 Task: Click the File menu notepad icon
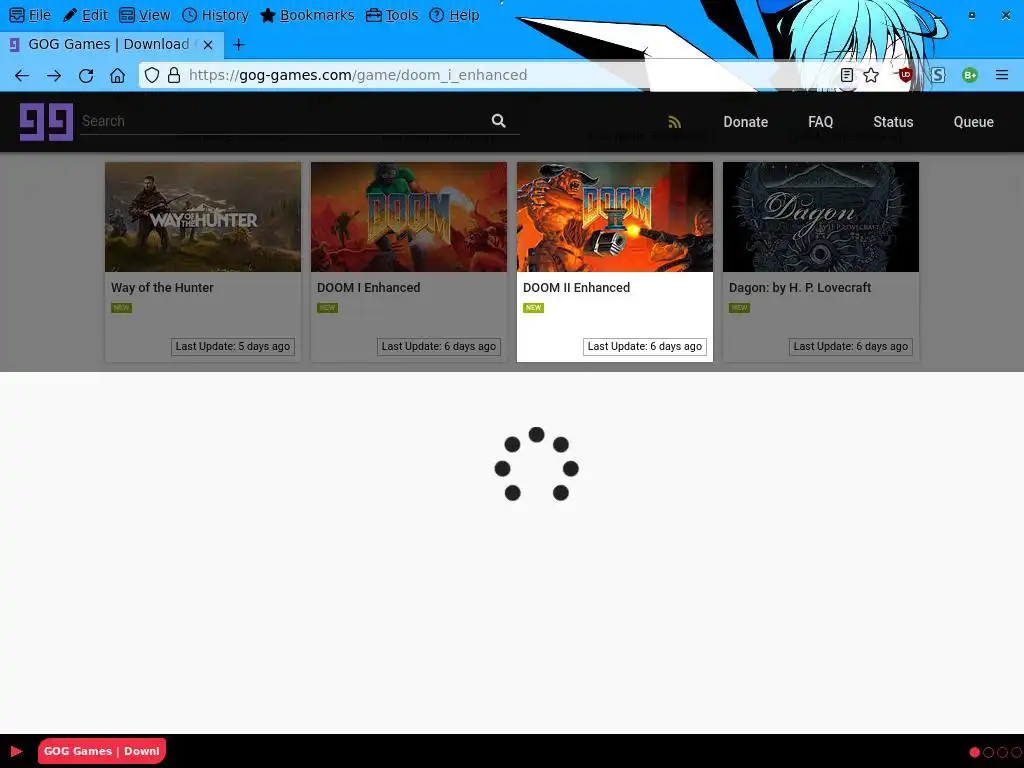click(17, 15)
